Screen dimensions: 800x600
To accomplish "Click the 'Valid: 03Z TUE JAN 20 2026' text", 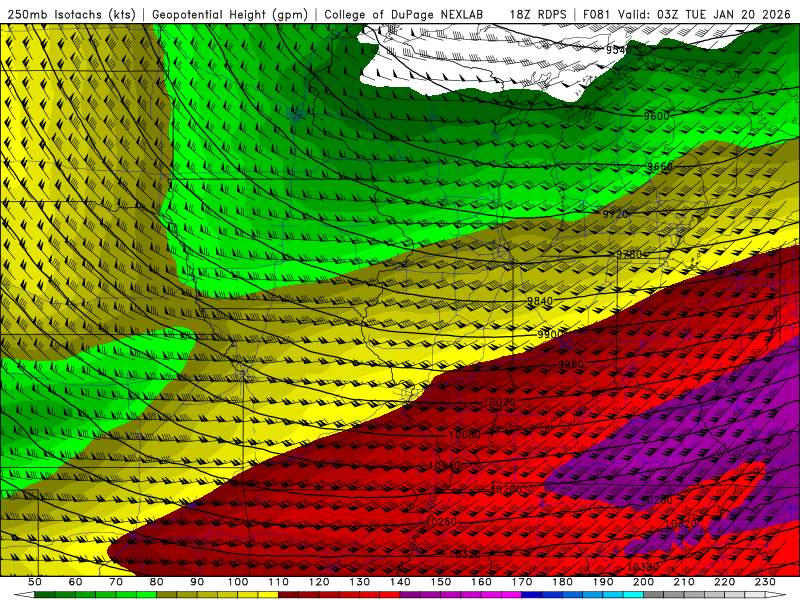I will 704,14.
